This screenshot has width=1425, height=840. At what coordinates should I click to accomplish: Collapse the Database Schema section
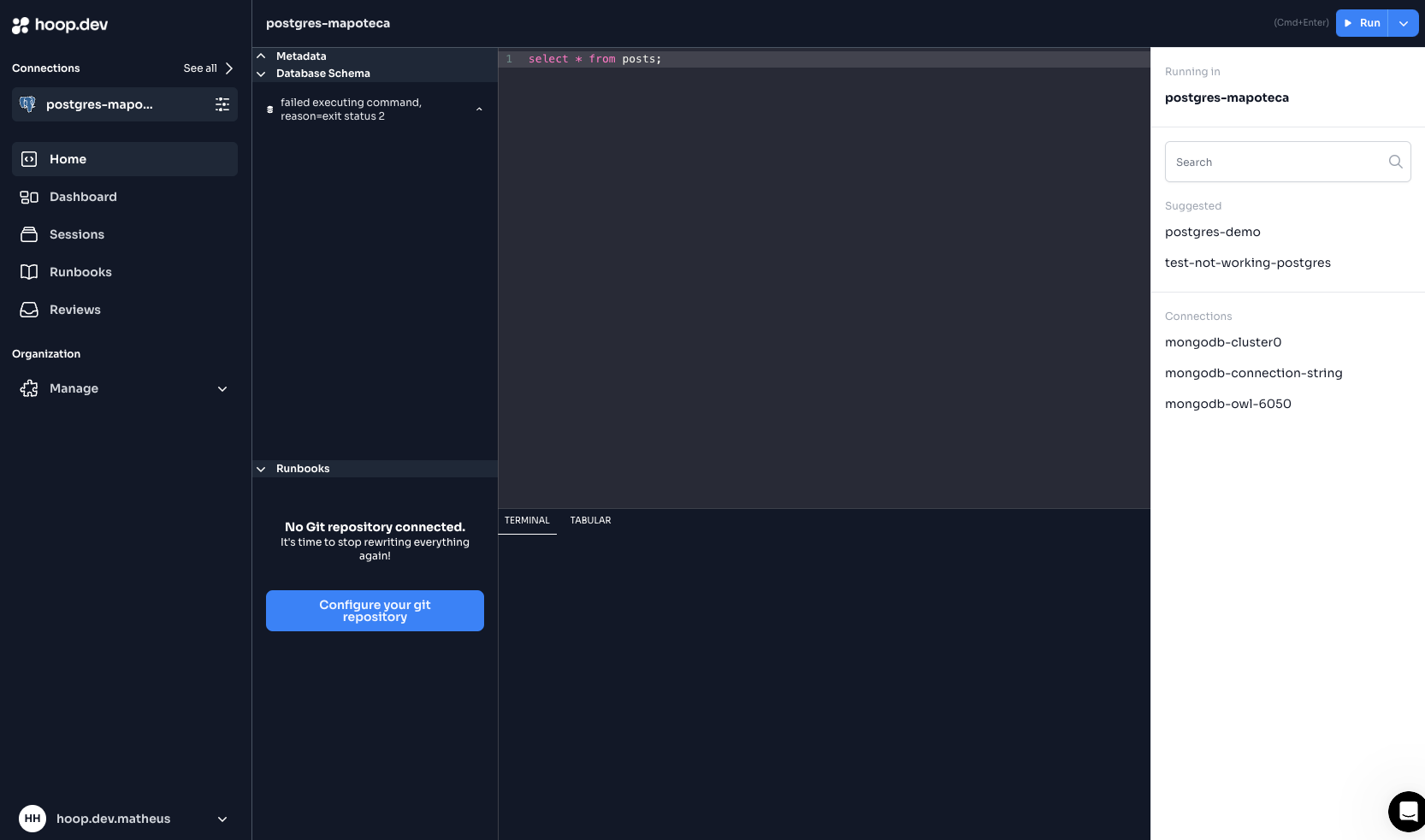click(262, 74)
